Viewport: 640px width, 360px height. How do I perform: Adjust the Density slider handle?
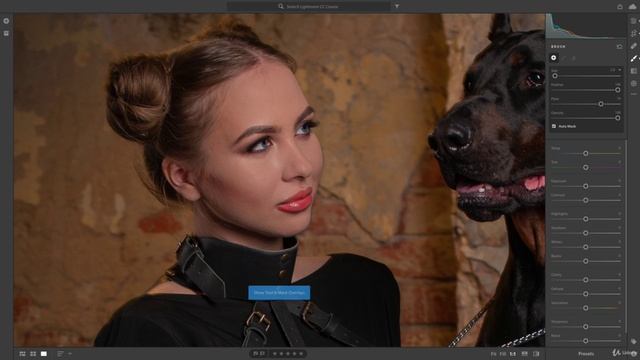tap(618, 118)
